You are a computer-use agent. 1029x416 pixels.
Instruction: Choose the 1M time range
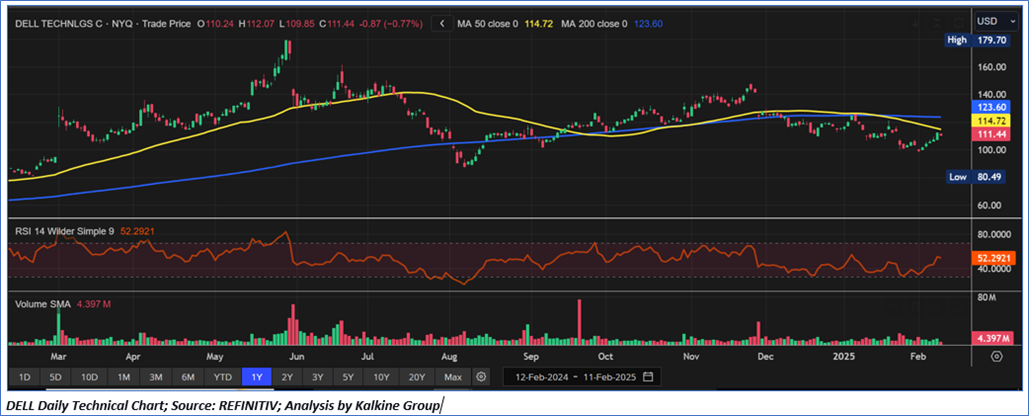coord(123,377)
